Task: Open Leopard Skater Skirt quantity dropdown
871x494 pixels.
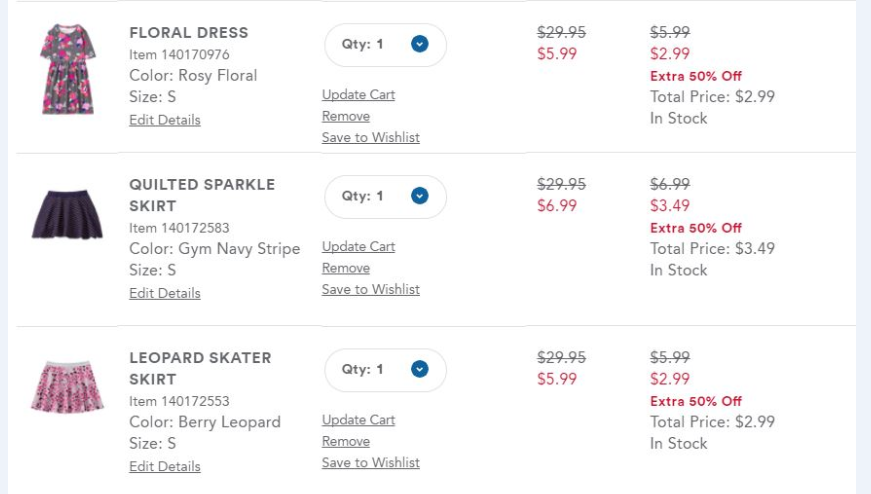Action: point(385,370)
